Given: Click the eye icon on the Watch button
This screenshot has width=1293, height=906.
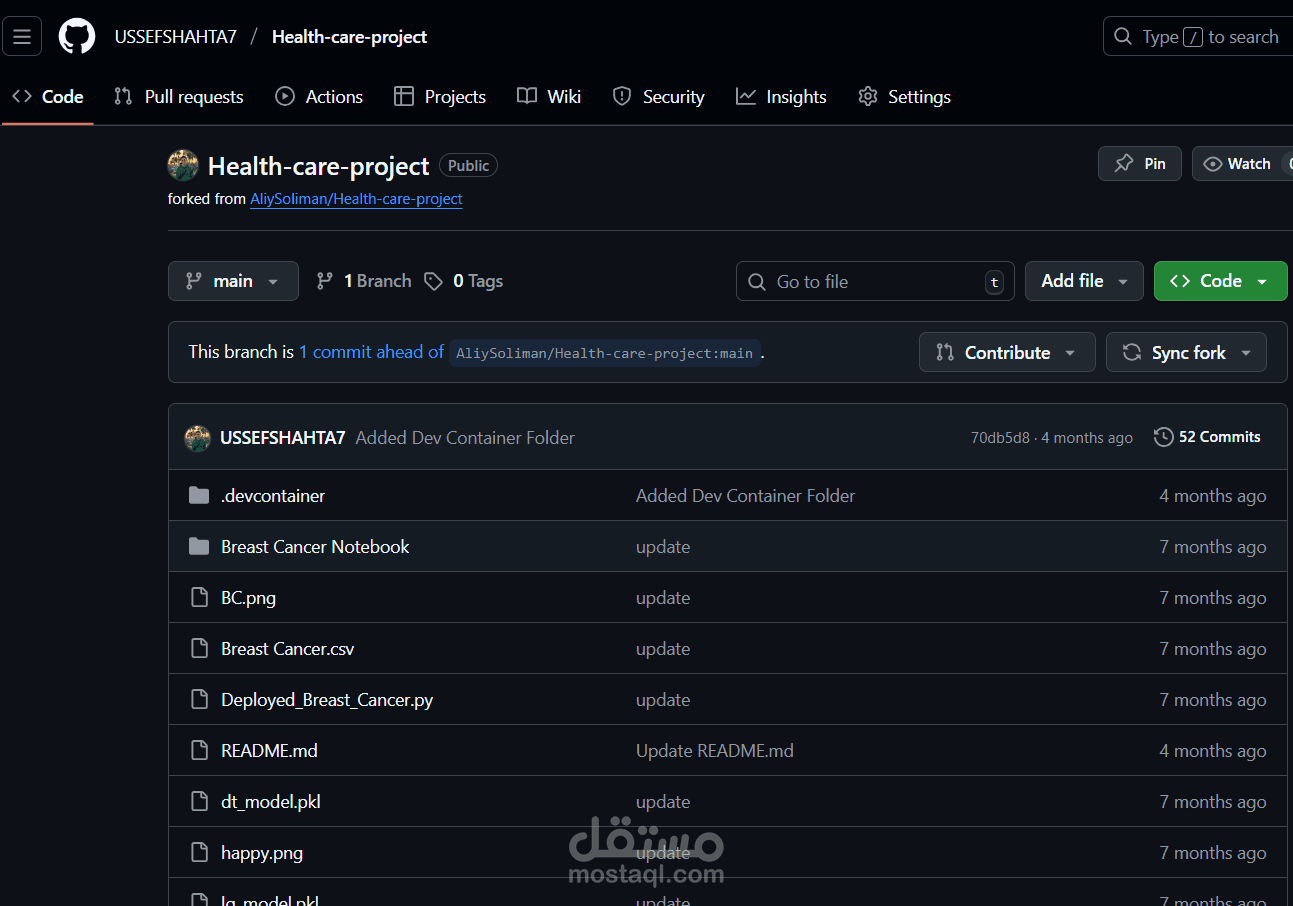Looking at the screenshot, I should (1213, 164).
